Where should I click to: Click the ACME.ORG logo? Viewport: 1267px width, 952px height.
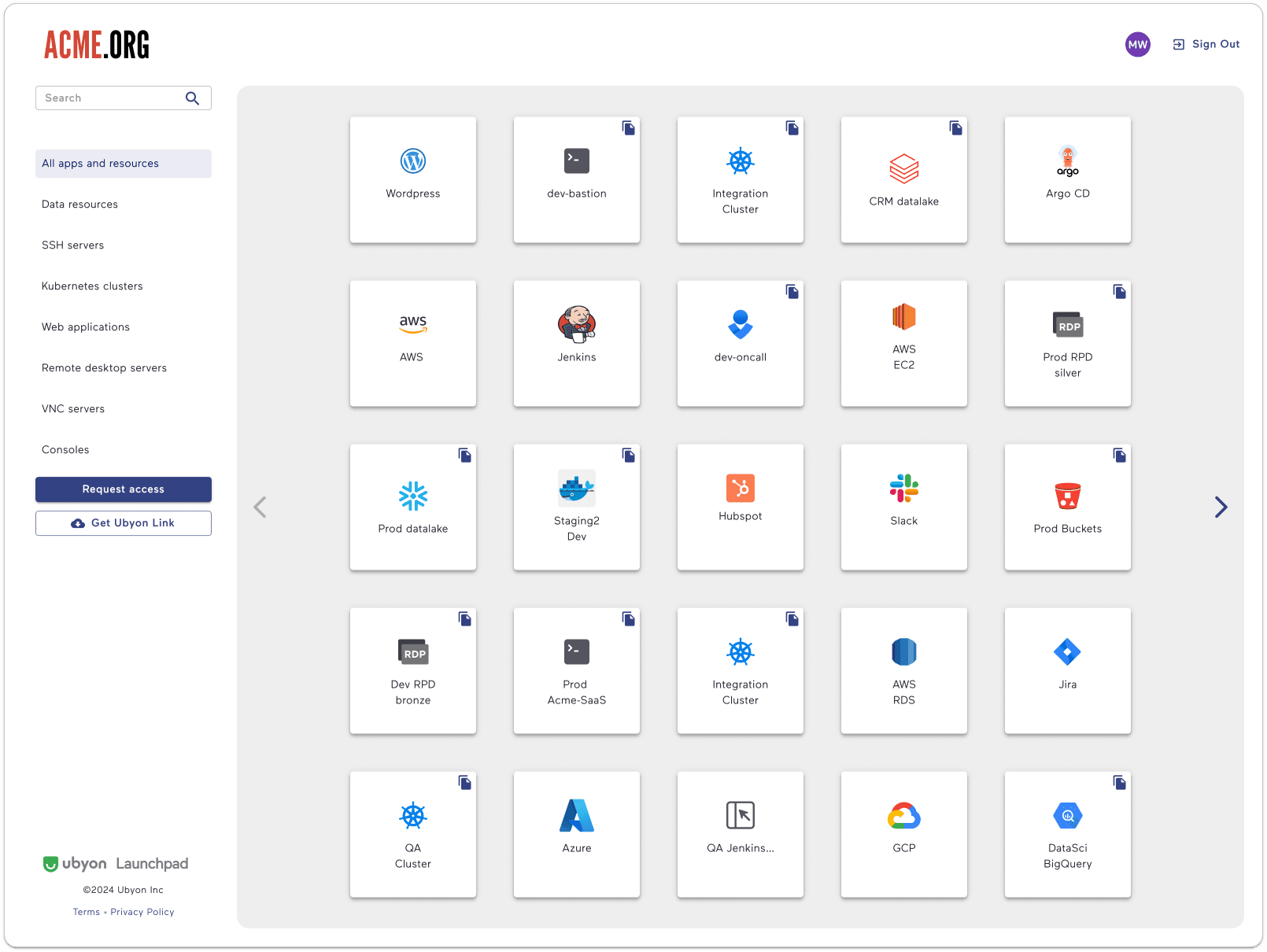click(97, 45)
